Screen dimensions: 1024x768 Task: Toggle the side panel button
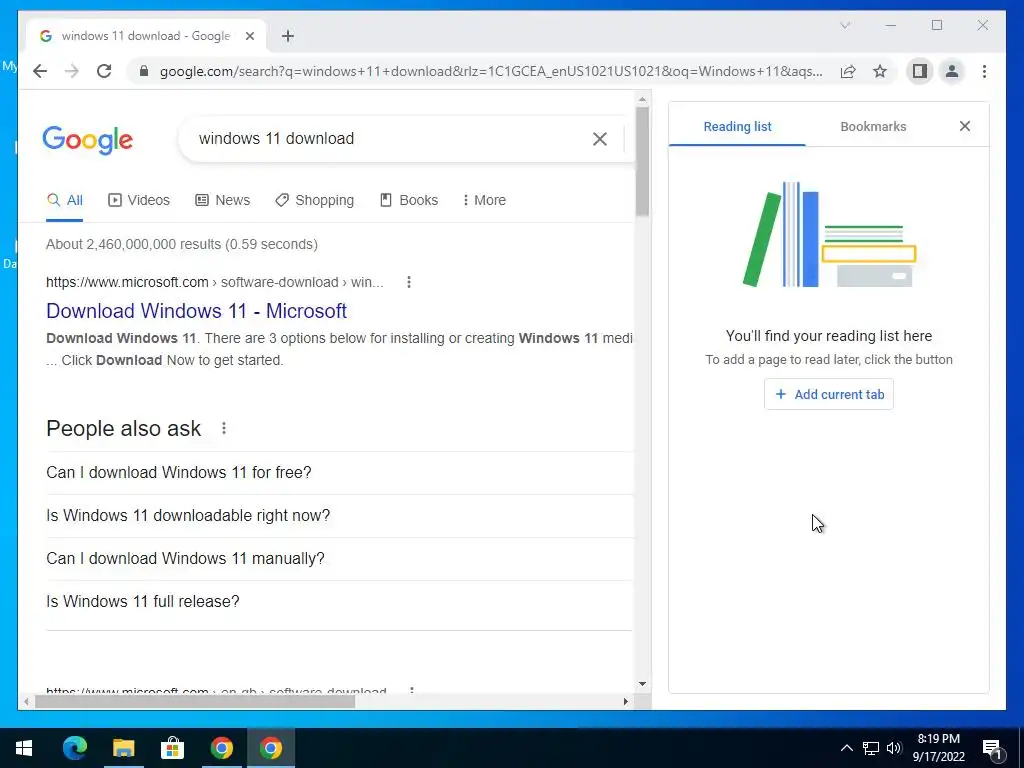point(920,71)
